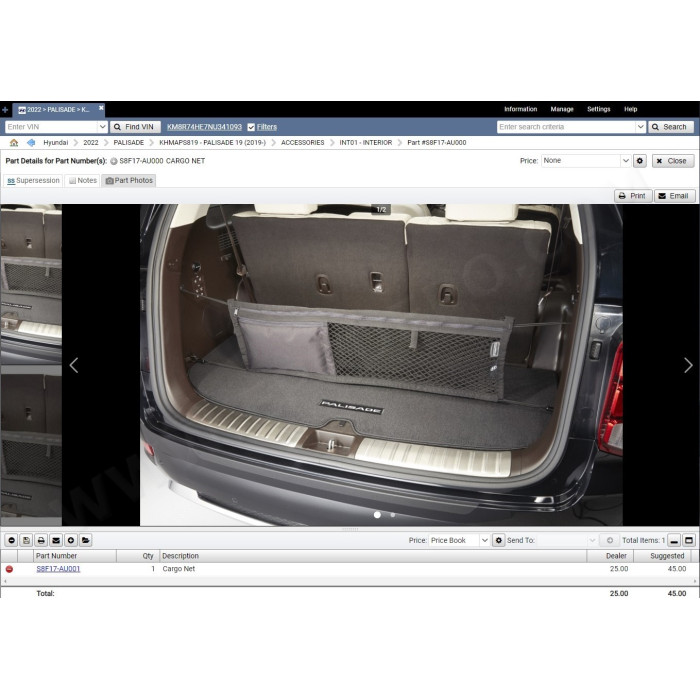700x700 pixels.
Task: Switch to the Part Photos tab
Action: pos(129,180)
